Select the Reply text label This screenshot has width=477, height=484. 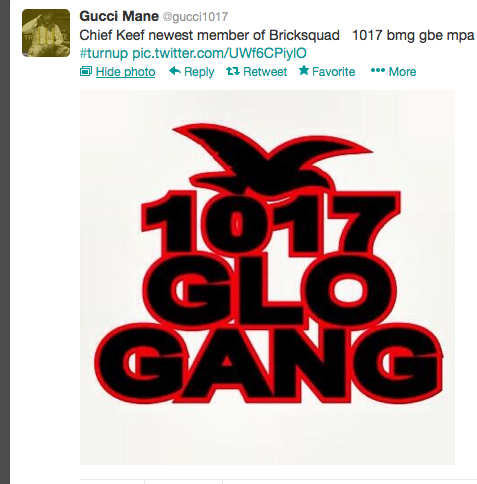pyautogui.click(x=199, y=72)
